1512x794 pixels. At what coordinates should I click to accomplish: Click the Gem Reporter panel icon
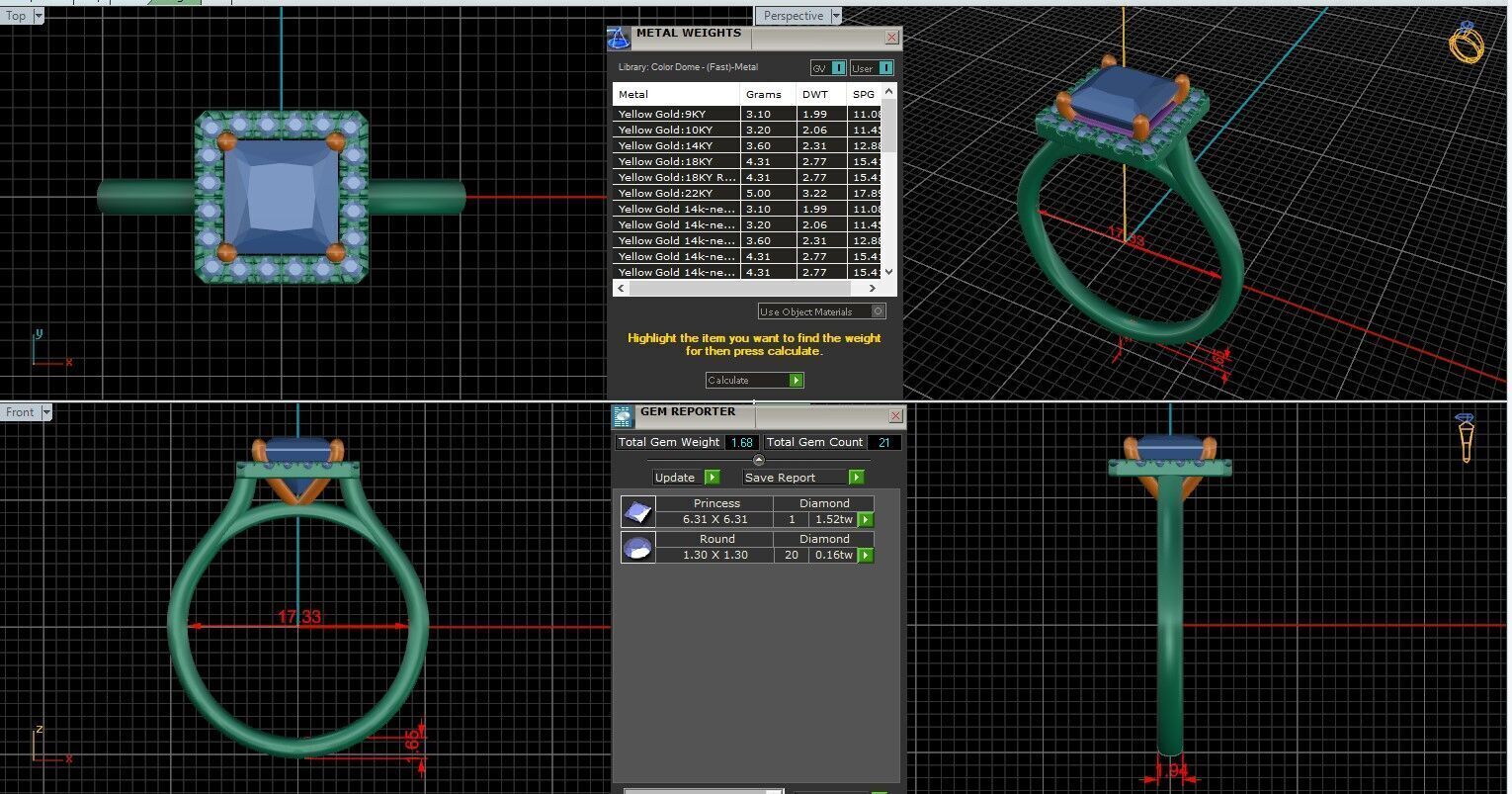[x=623, y=416]
